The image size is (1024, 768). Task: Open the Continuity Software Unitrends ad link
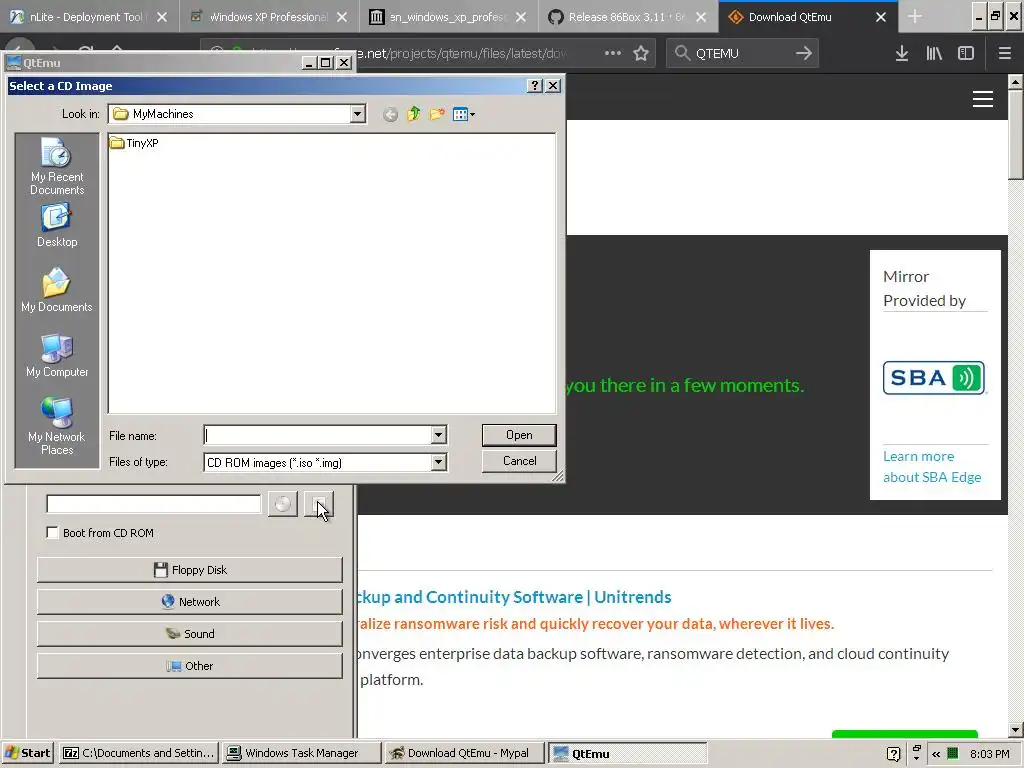click(515, 597)
